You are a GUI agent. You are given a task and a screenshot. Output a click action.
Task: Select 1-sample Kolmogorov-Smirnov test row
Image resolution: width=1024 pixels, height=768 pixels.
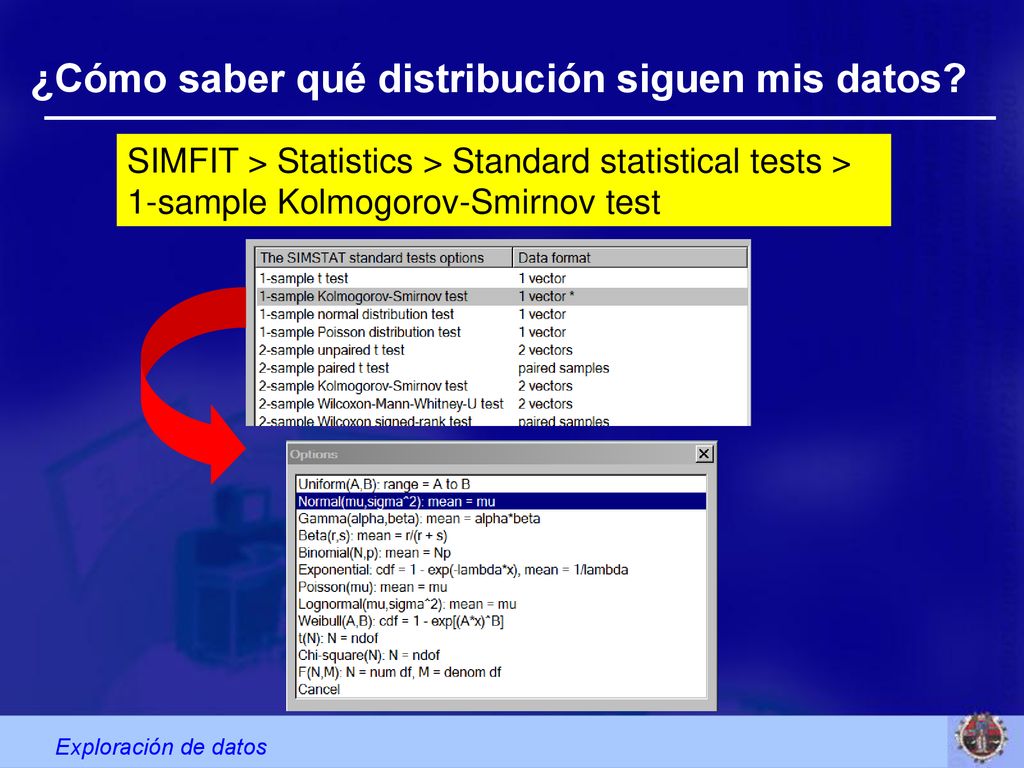point(501,296)
